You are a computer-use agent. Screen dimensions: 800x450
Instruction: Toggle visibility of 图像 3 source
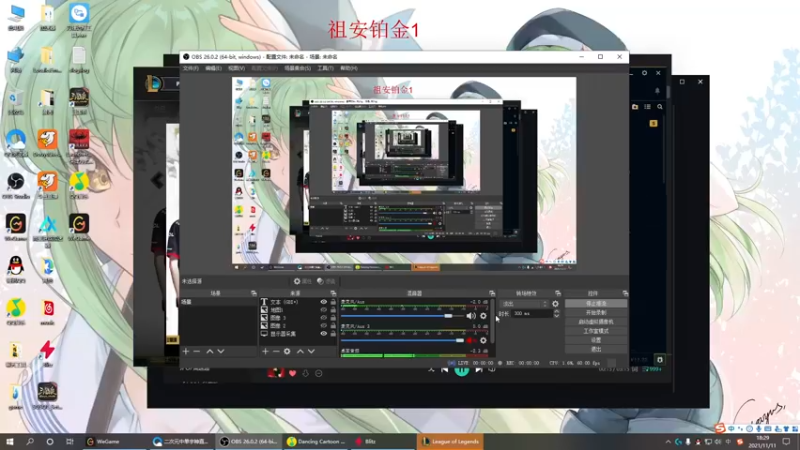pyautogui.click(x=323, y=318)
